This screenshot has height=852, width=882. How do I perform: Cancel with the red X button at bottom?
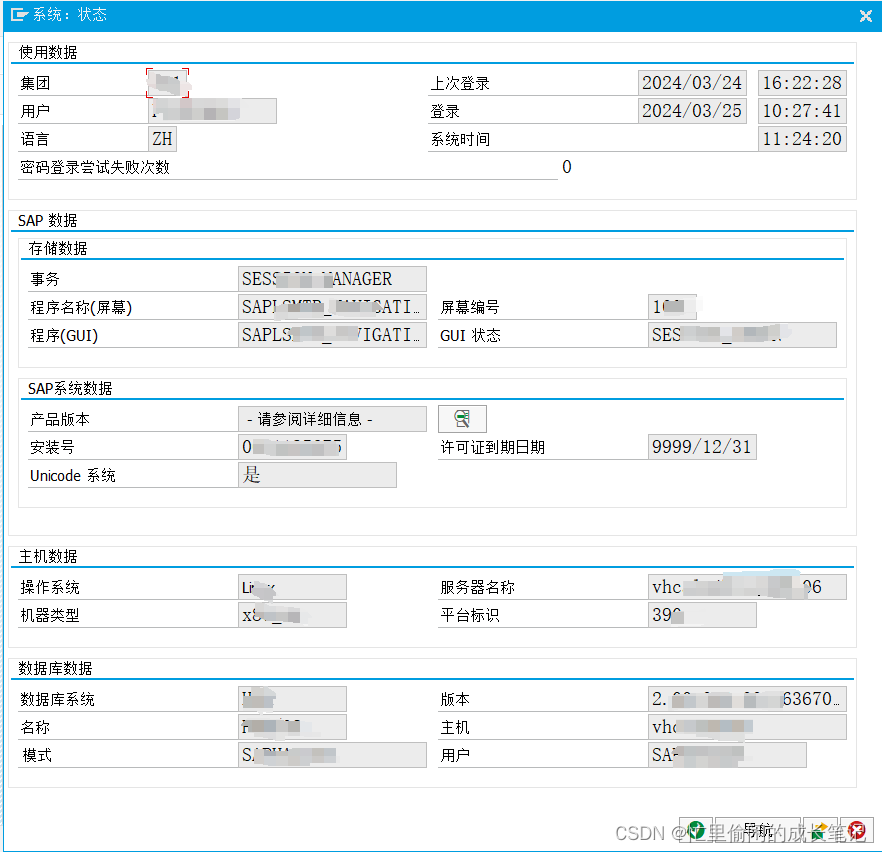[x=856, y=831]
